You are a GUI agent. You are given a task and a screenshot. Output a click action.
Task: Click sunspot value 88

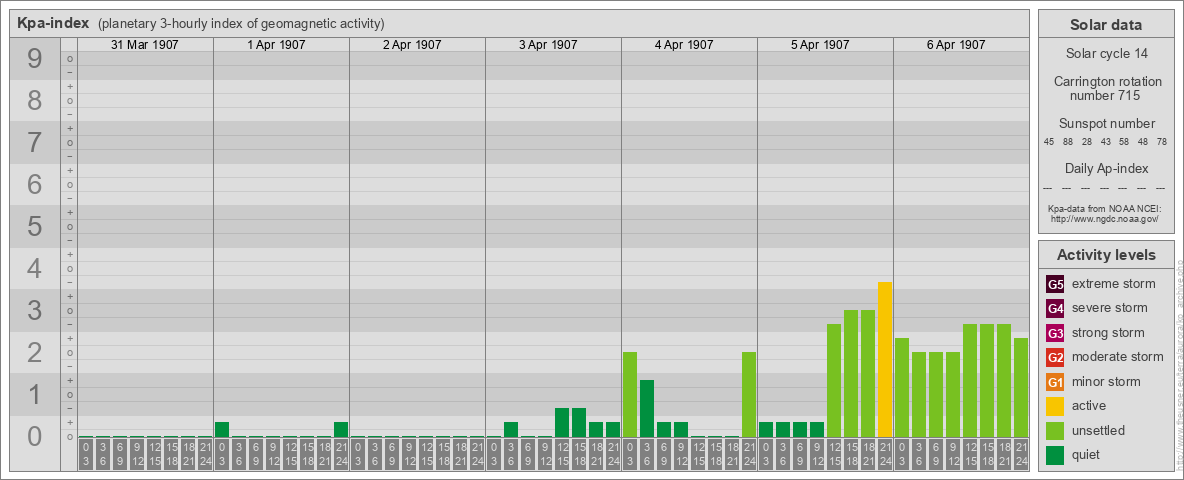1068,143
